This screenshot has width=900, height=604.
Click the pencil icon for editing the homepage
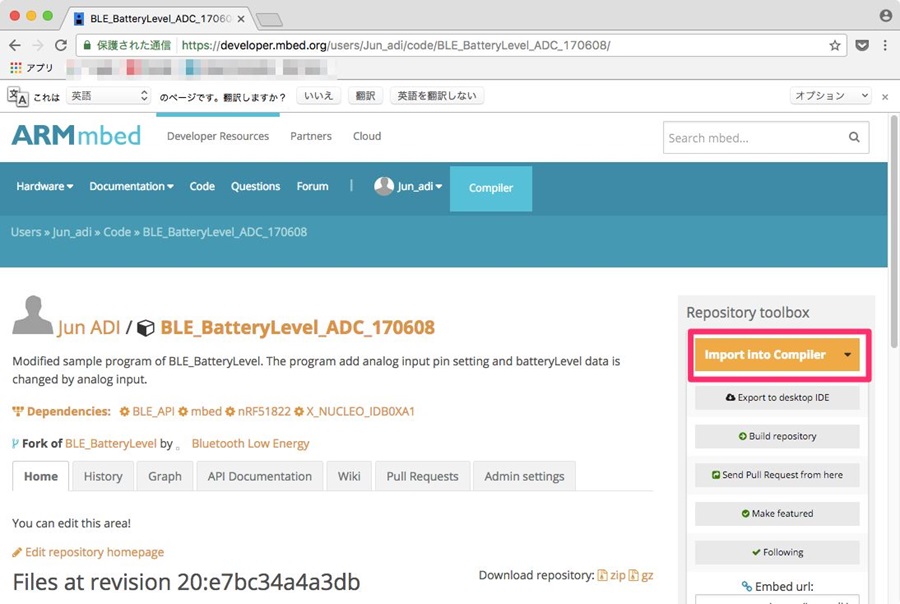point(16,551)
